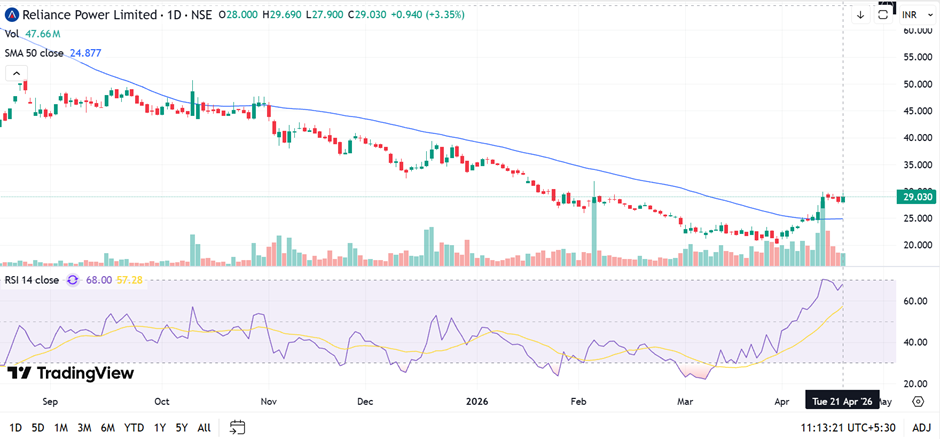This screenshot has width=940, height=439.
Task: Open the INR currency dropdown
Action: (x=910, y=15)
